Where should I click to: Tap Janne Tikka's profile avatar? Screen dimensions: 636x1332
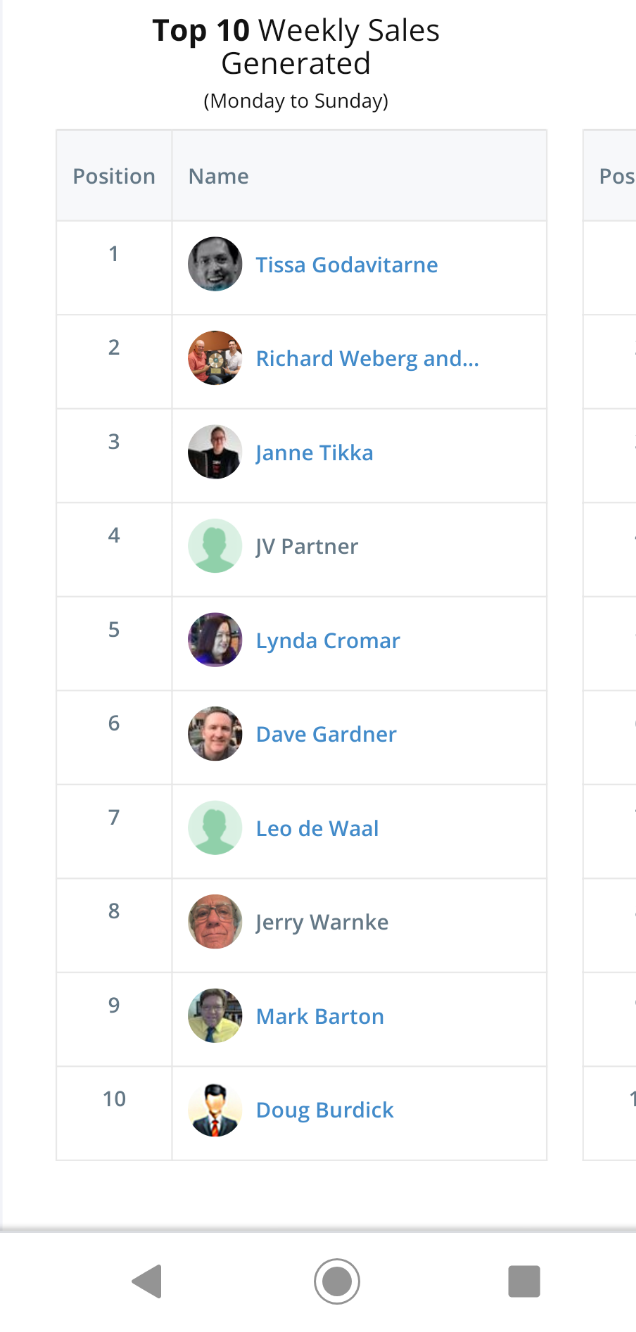[x=215, y=452]
